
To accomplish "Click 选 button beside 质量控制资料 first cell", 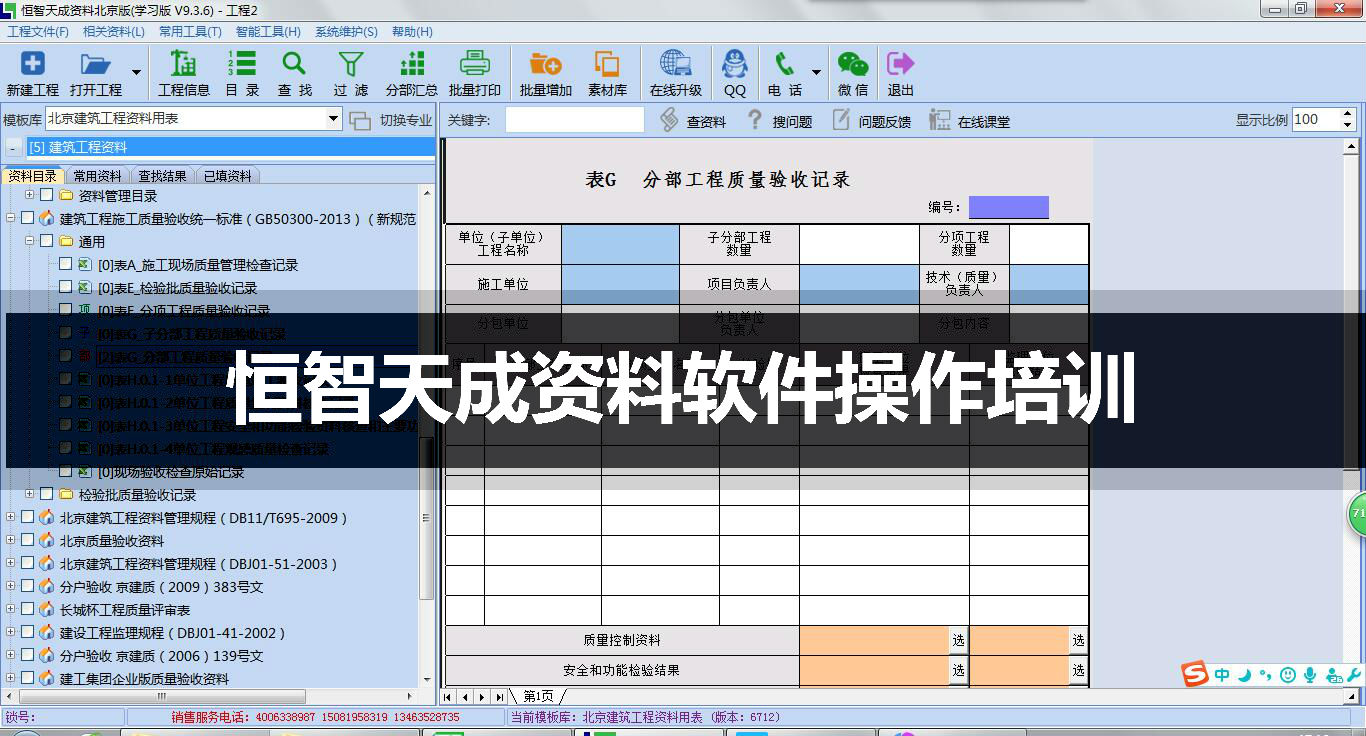I will tap(958, 640).
